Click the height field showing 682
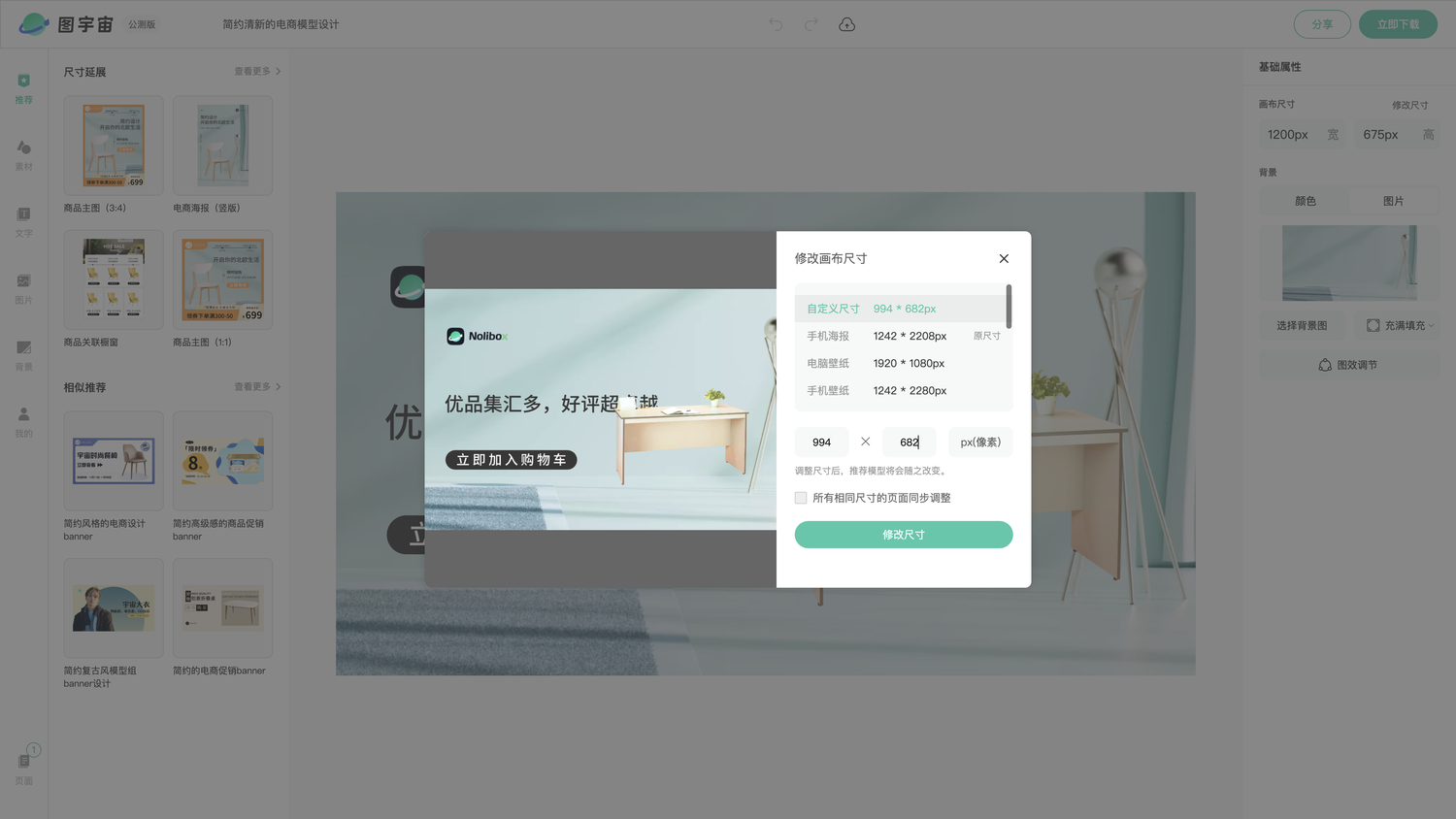This screenshot has width=1456, height=819. pyautogui.click(x=910, y=442)
